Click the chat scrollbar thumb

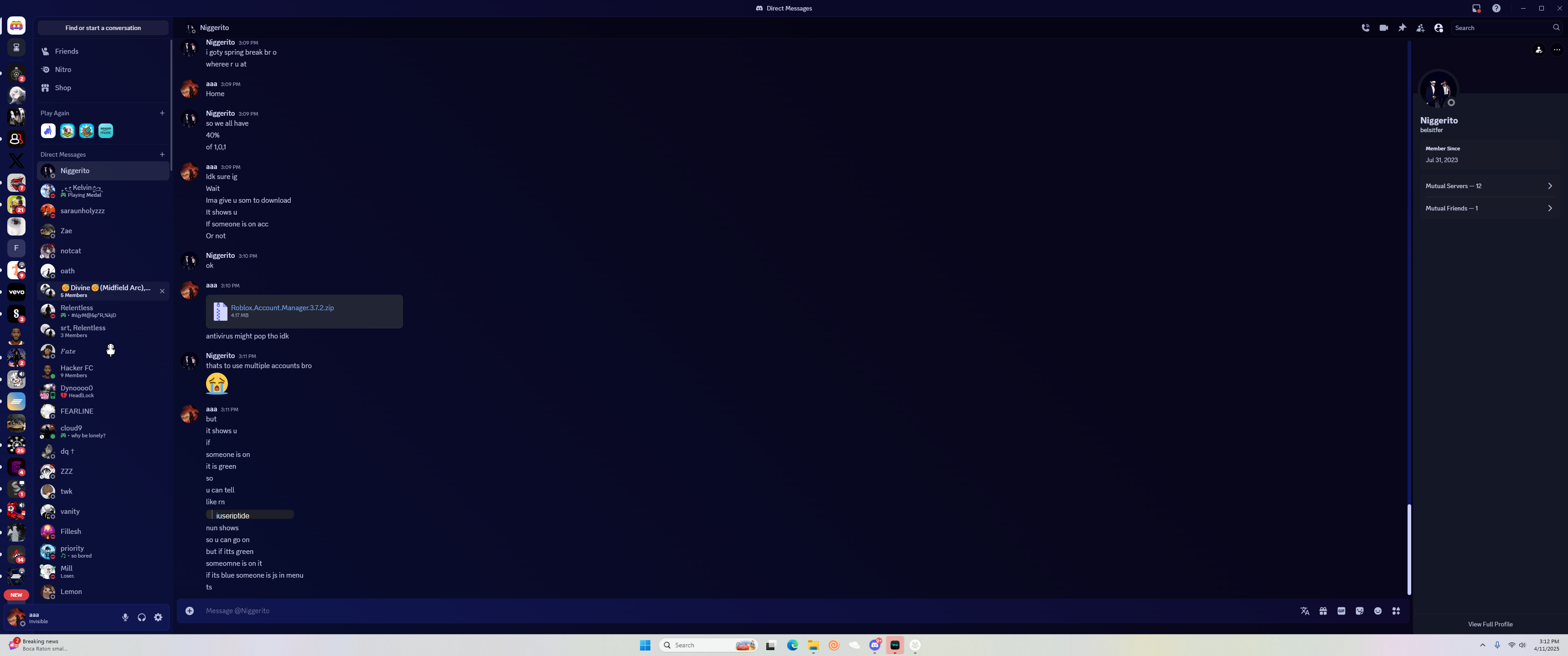[1408, 549]
